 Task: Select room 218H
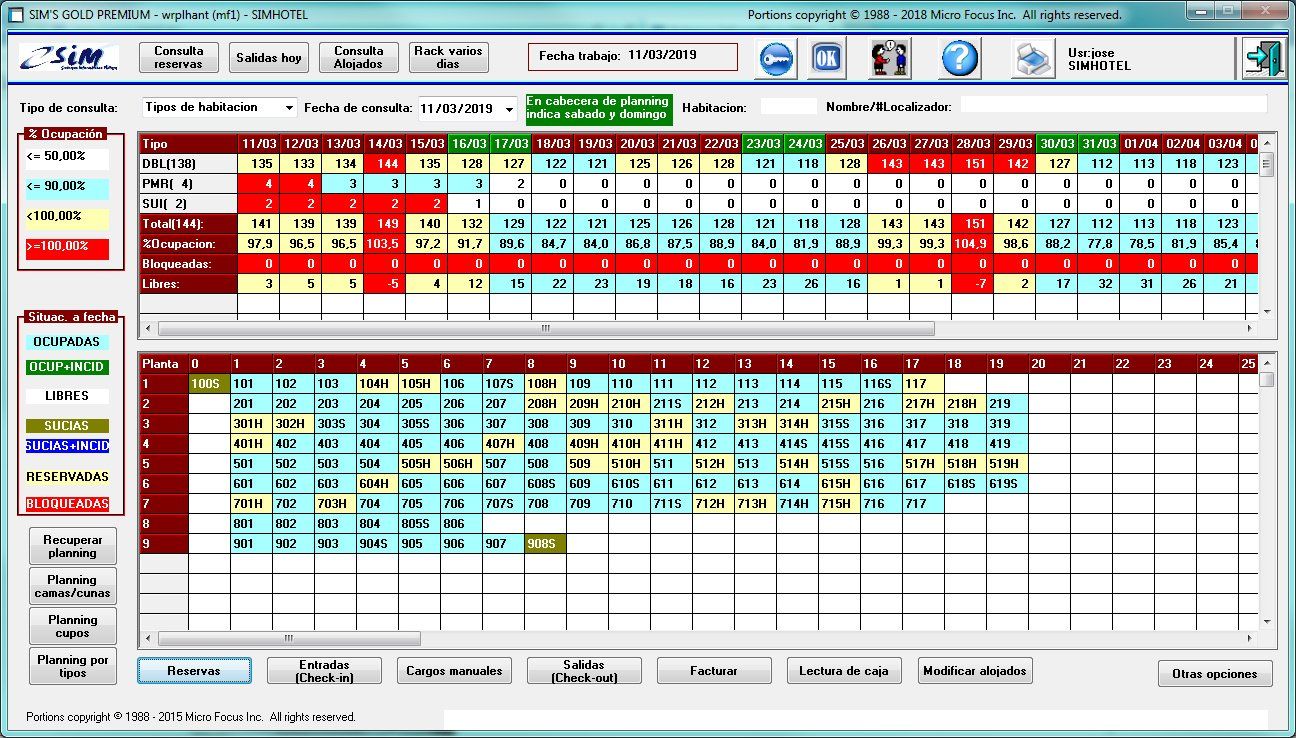(965, 403)
